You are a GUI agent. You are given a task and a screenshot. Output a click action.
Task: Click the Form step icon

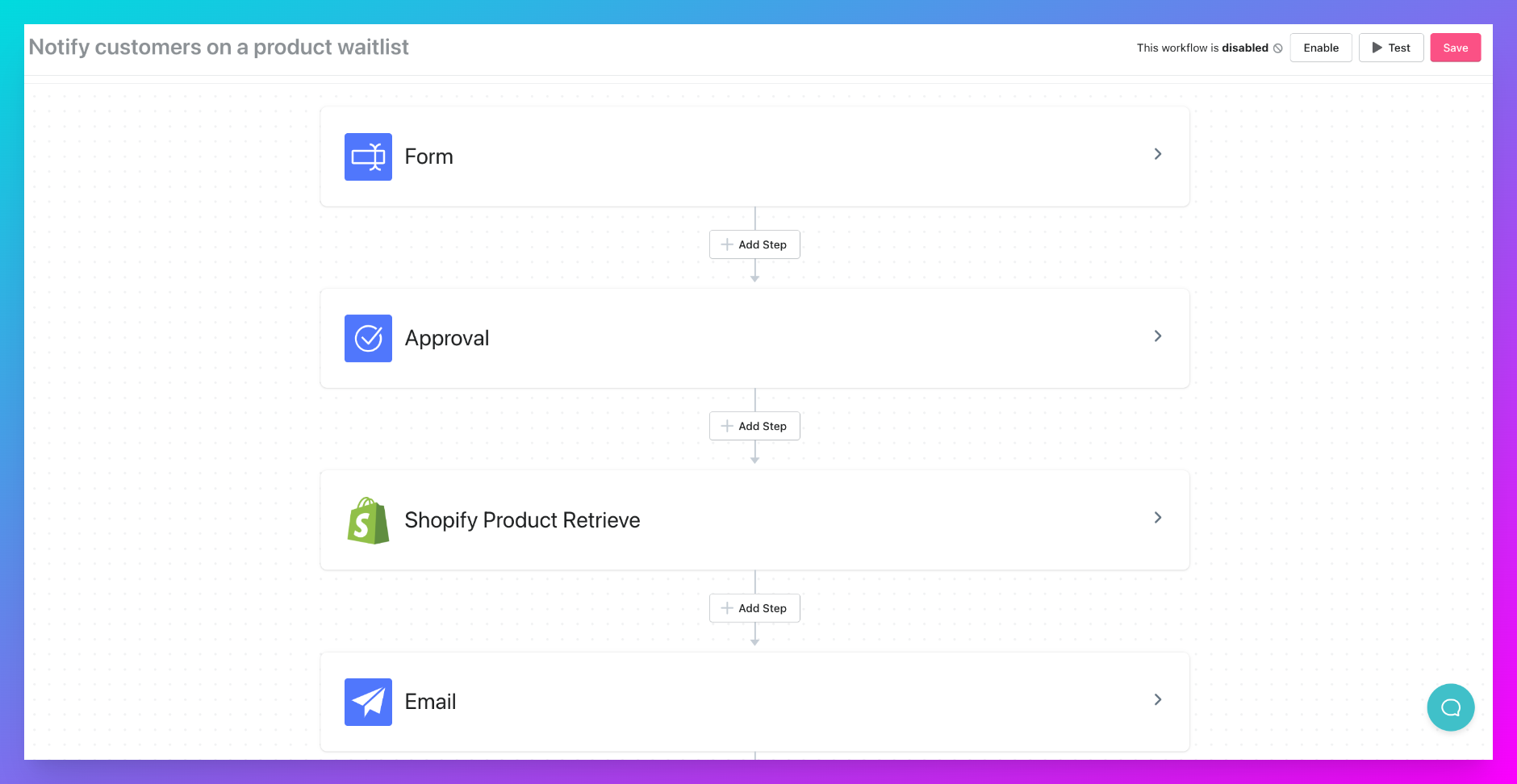[368, 156]
